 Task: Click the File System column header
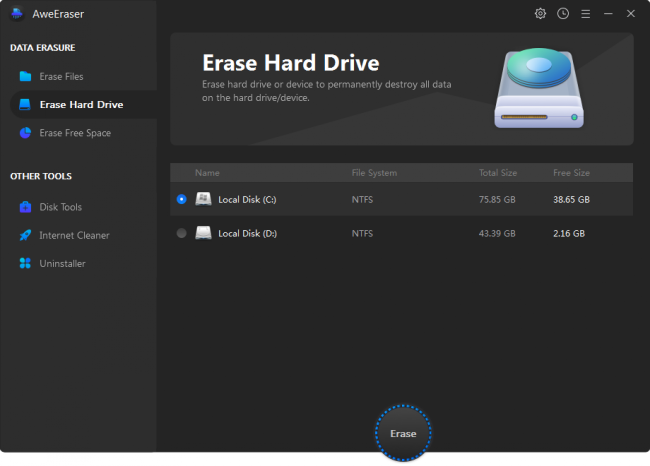pyautogui.click(x=374, y=173)
